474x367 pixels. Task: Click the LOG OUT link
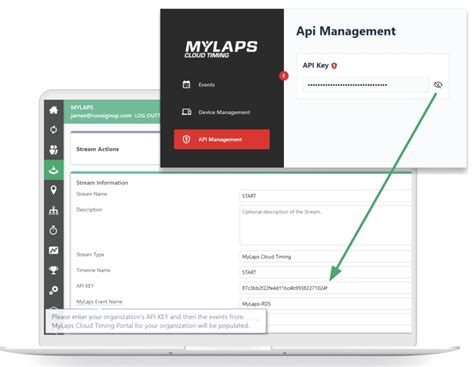coord(147,116)
